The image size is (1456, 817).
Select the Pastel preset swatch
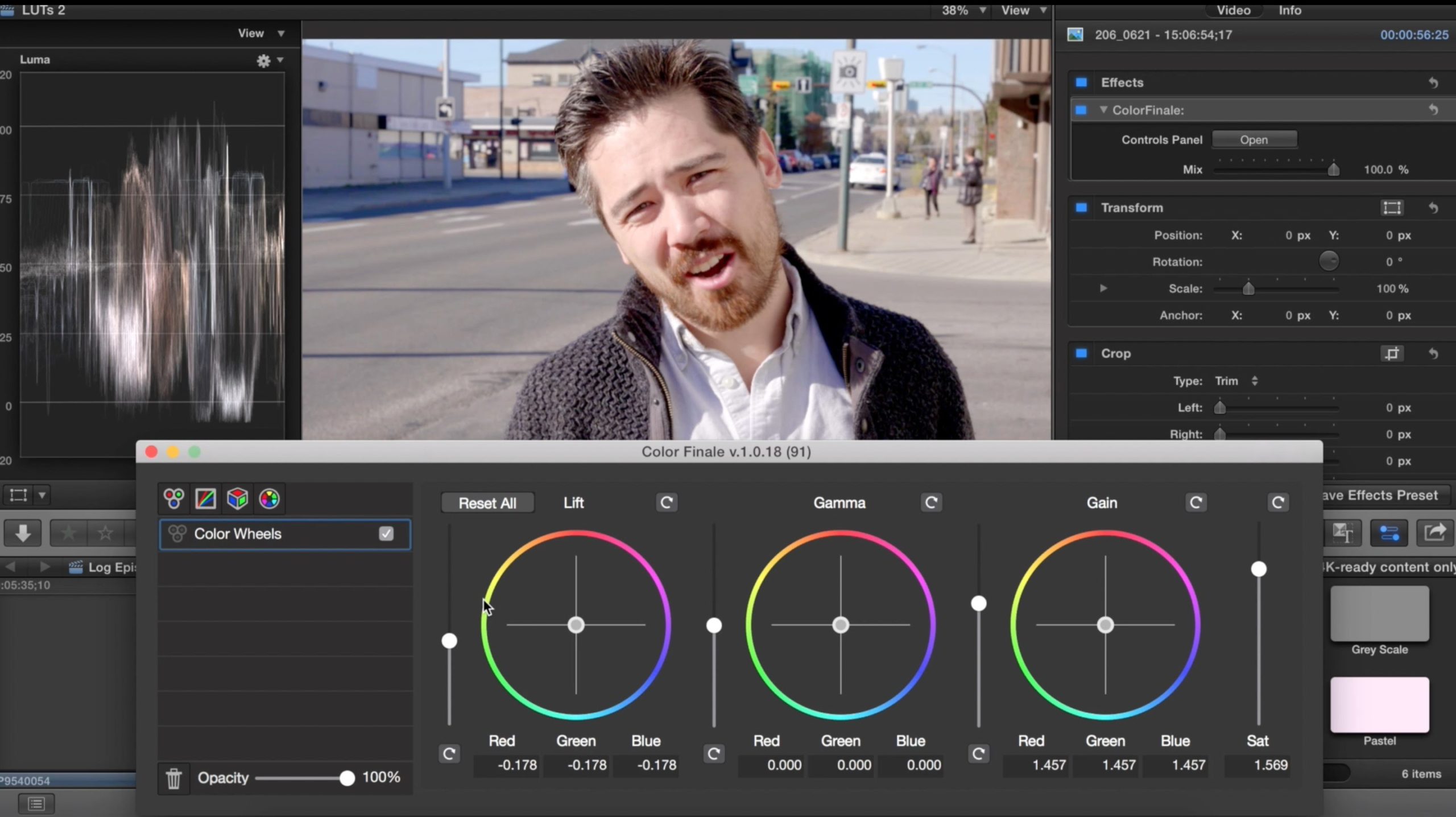pyautogui.click(x=1379, y=704)
